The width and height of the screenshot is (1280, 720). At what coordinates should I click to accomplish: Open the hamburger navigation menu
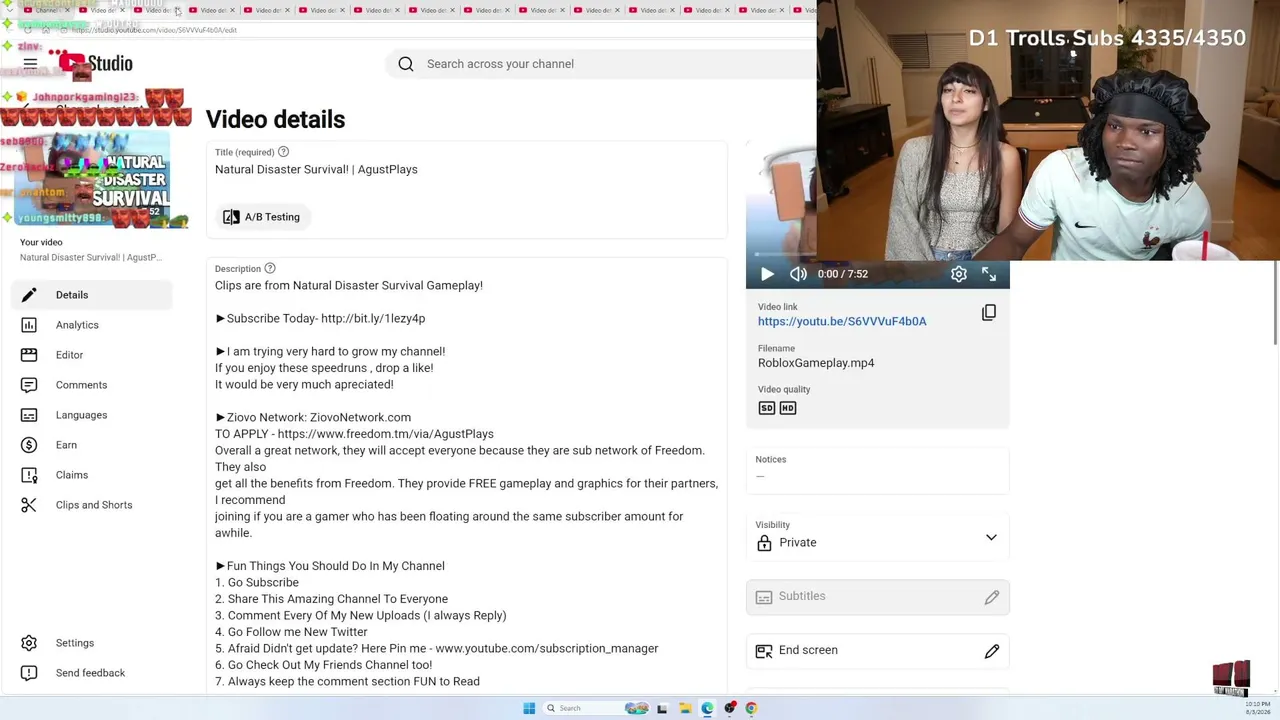(x=30, y=64)
